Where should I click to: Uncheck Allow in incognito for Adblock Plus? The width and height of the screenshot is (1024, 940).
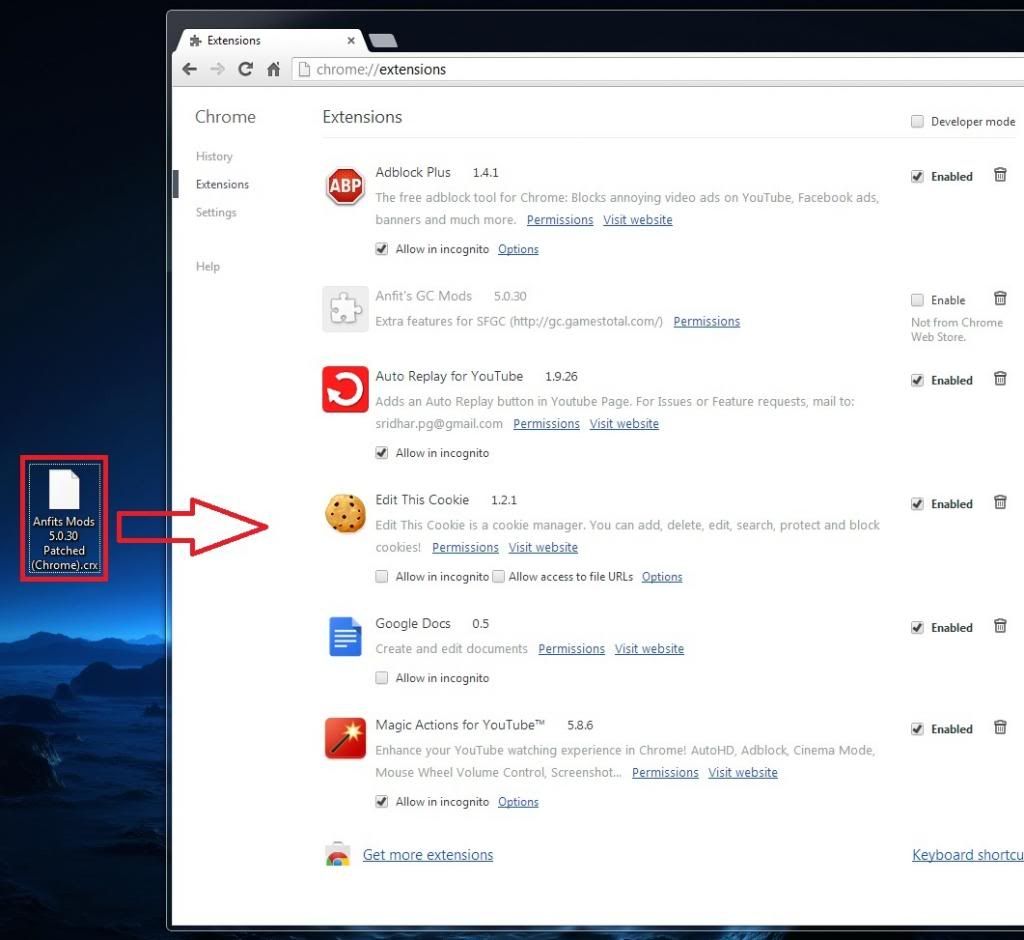tap(381, 249)
